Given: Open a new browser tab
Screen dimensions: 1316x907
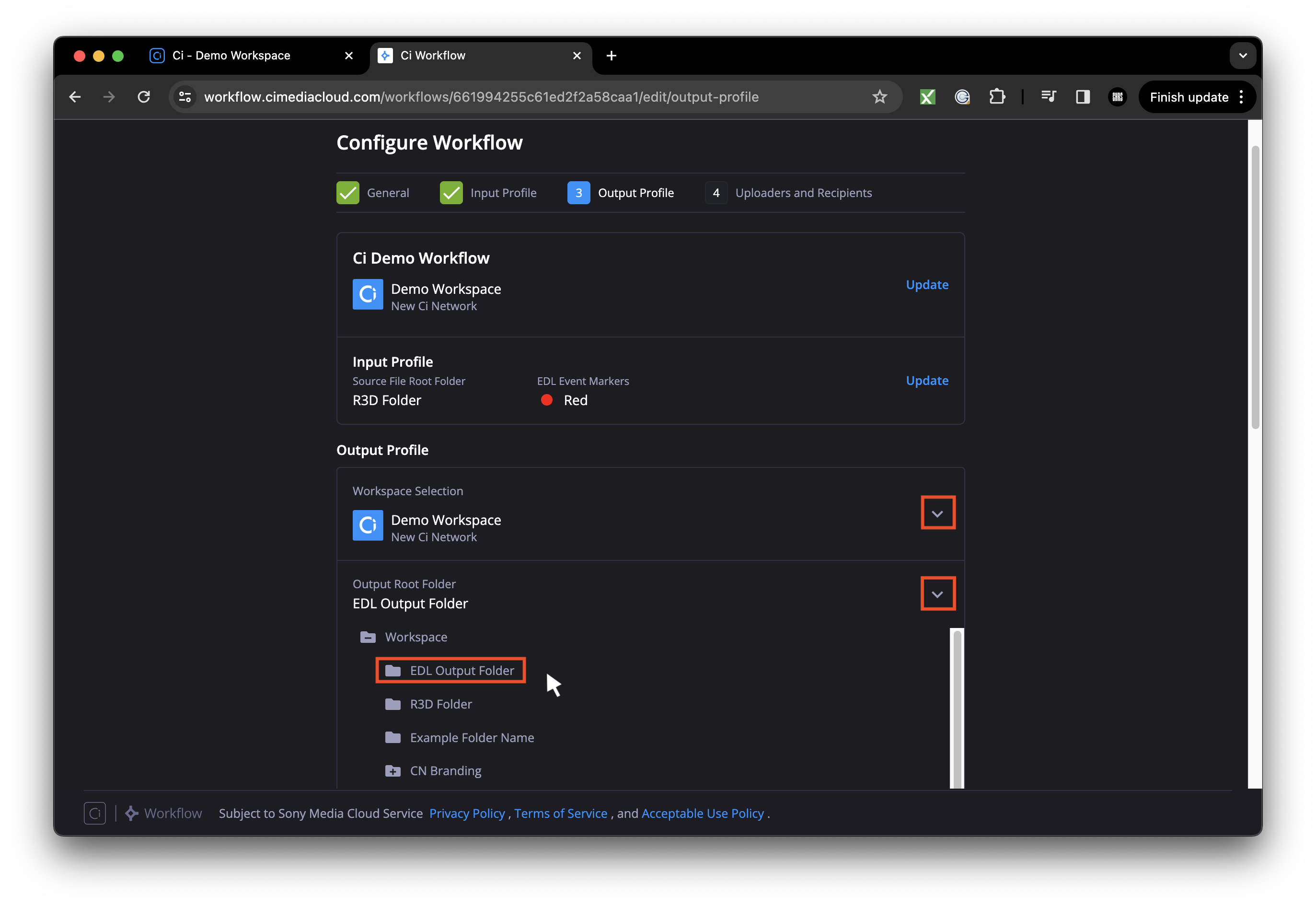Looking at the screenshot, I should pyautogui.click(x=611, y=56).
